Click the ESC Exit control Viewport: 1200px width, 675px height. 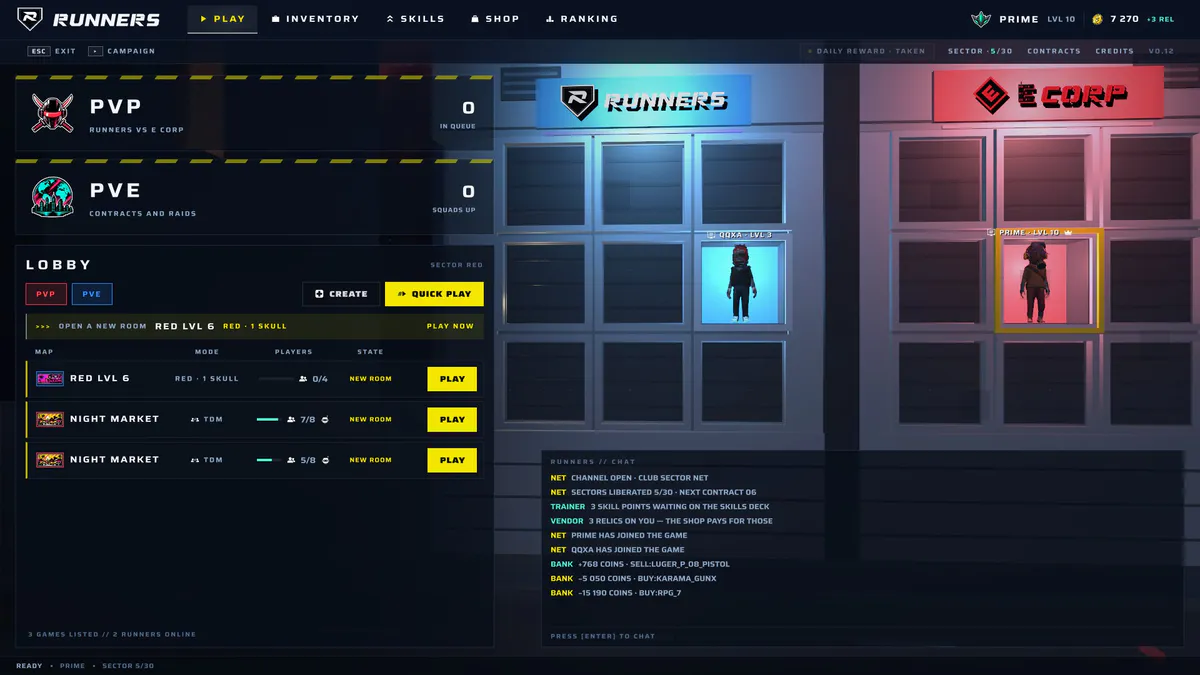tap(52, 51)
